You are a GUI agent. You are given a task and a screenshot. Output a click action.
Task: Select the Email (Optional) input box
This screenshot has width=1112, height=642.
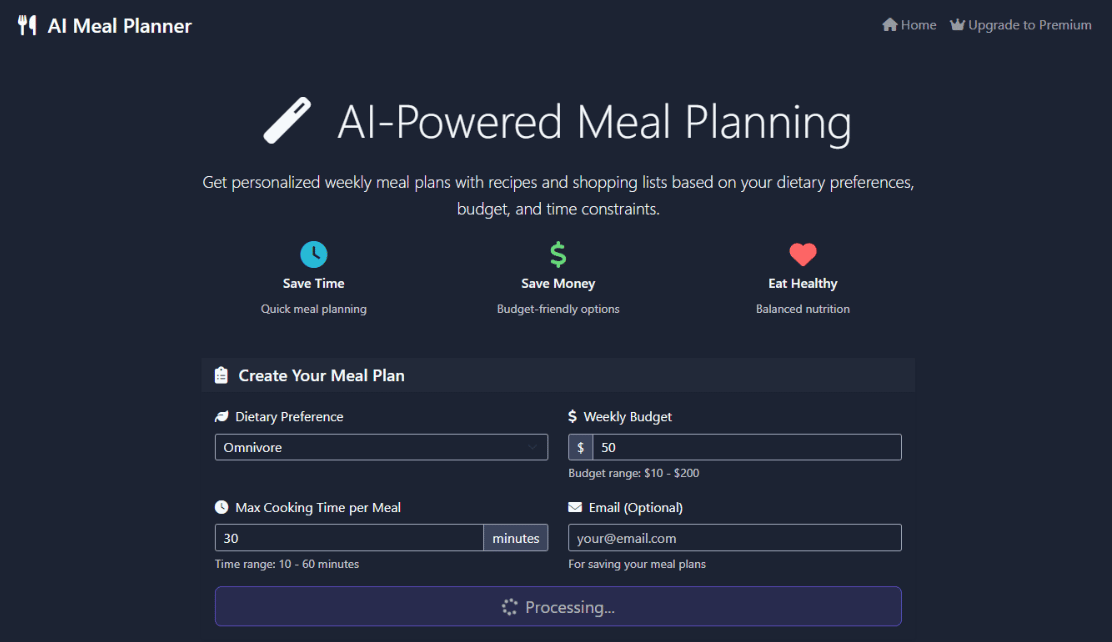pos(734,538)
